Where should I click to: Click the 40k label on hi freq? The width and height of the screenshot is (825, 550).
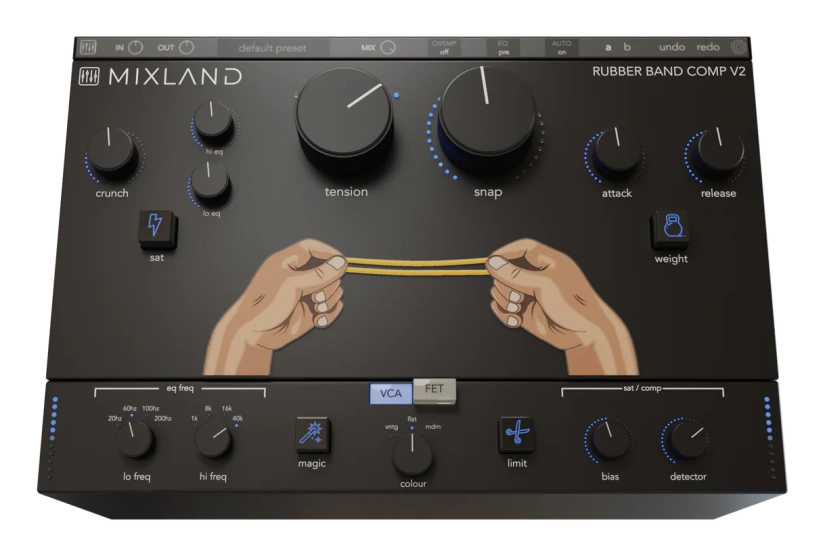tap(238, 418)
